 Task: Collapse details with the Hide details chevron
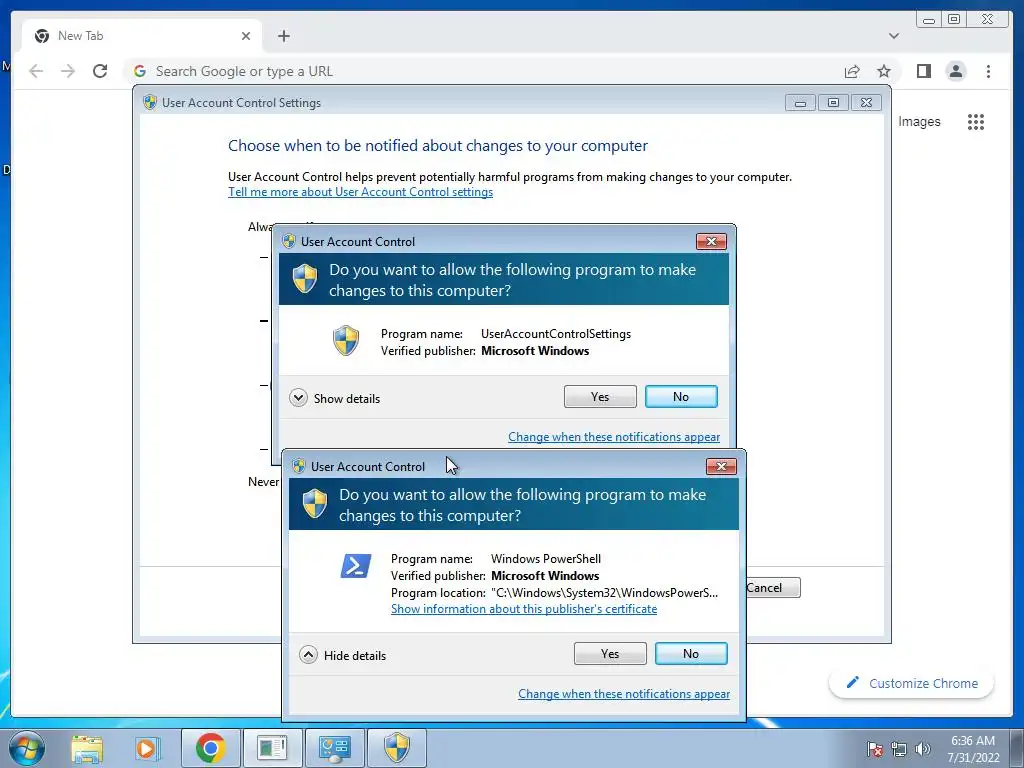[x=308, y=654]
